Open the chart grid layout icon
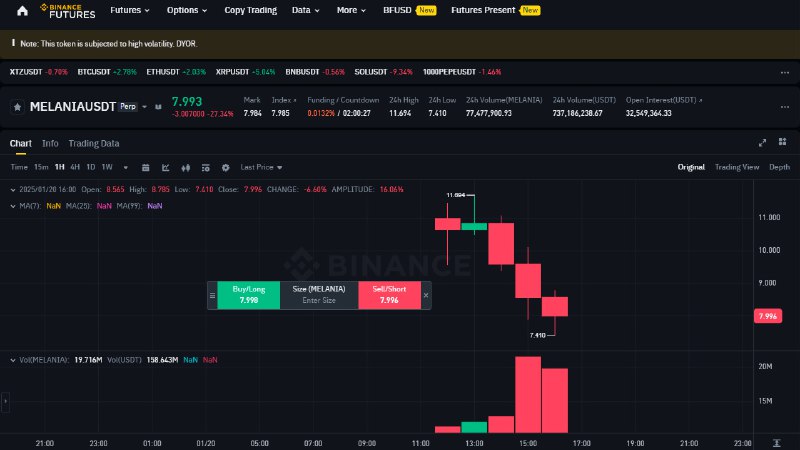The height and width of the screenshot is (450, 800). [x=782, y=142]
